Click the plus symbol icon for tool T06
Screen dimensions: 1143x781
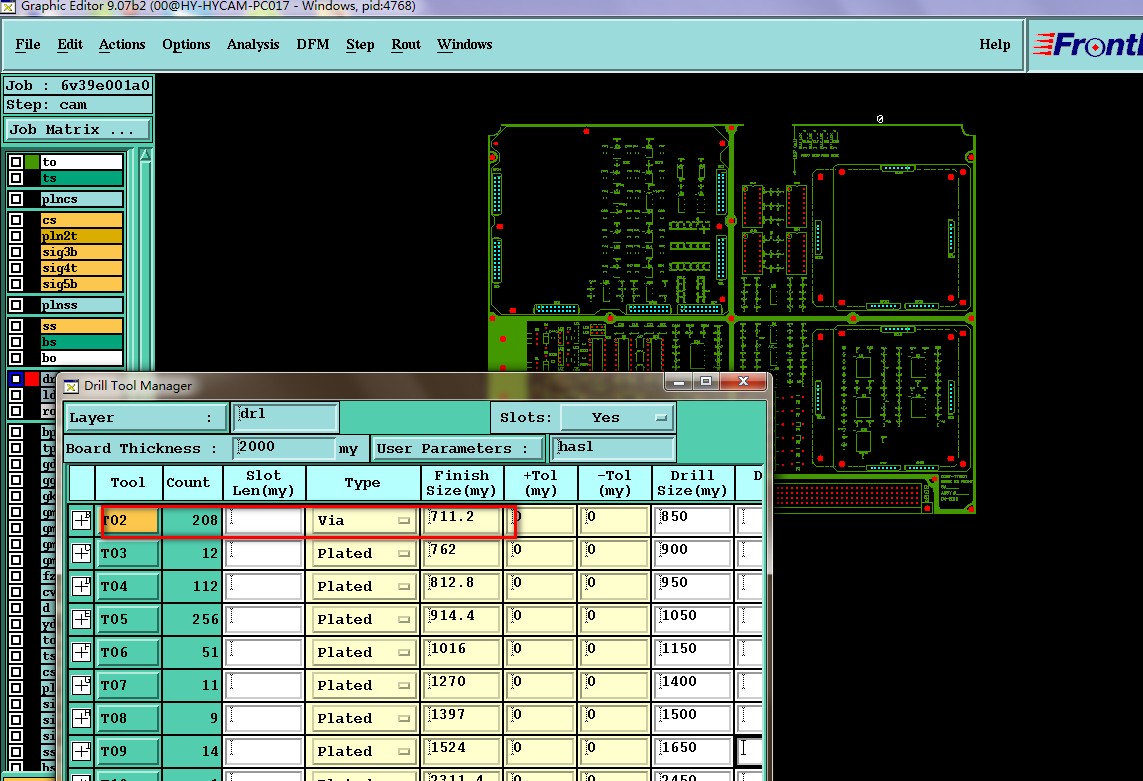tap(82, 653)
